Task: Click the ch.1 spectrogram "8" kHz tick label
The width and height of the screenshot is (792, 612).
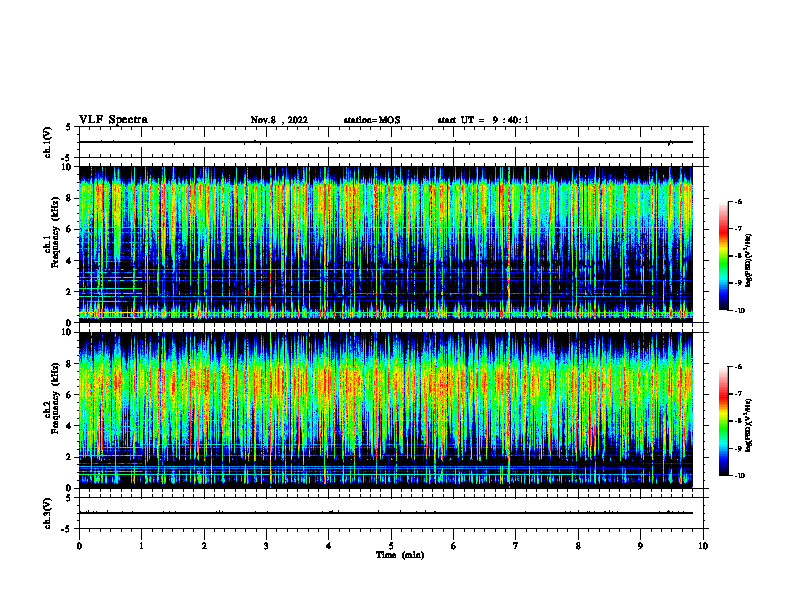Action: point(70,198)
